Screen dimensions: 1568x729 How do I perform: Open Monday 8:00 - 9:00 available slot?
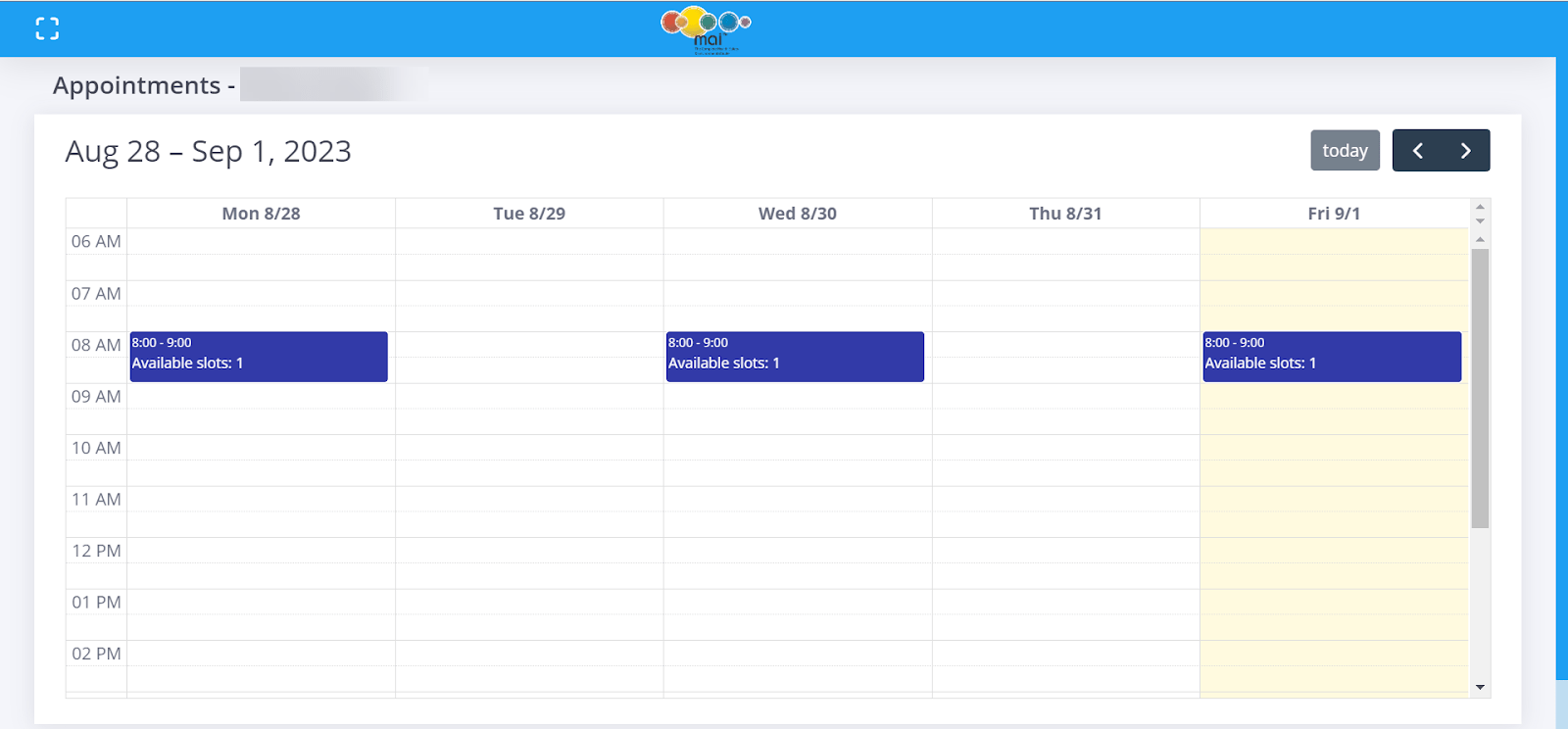(259, 357)
